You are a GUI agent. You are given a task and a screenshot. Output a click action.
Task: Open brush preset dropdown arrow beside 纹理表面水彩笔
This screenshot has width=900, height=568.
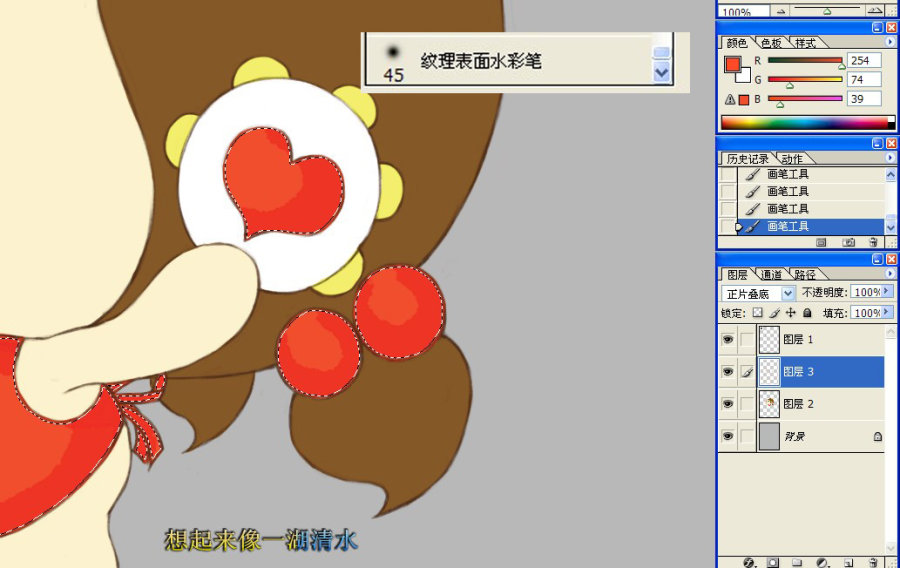click(x=662, y=73)
